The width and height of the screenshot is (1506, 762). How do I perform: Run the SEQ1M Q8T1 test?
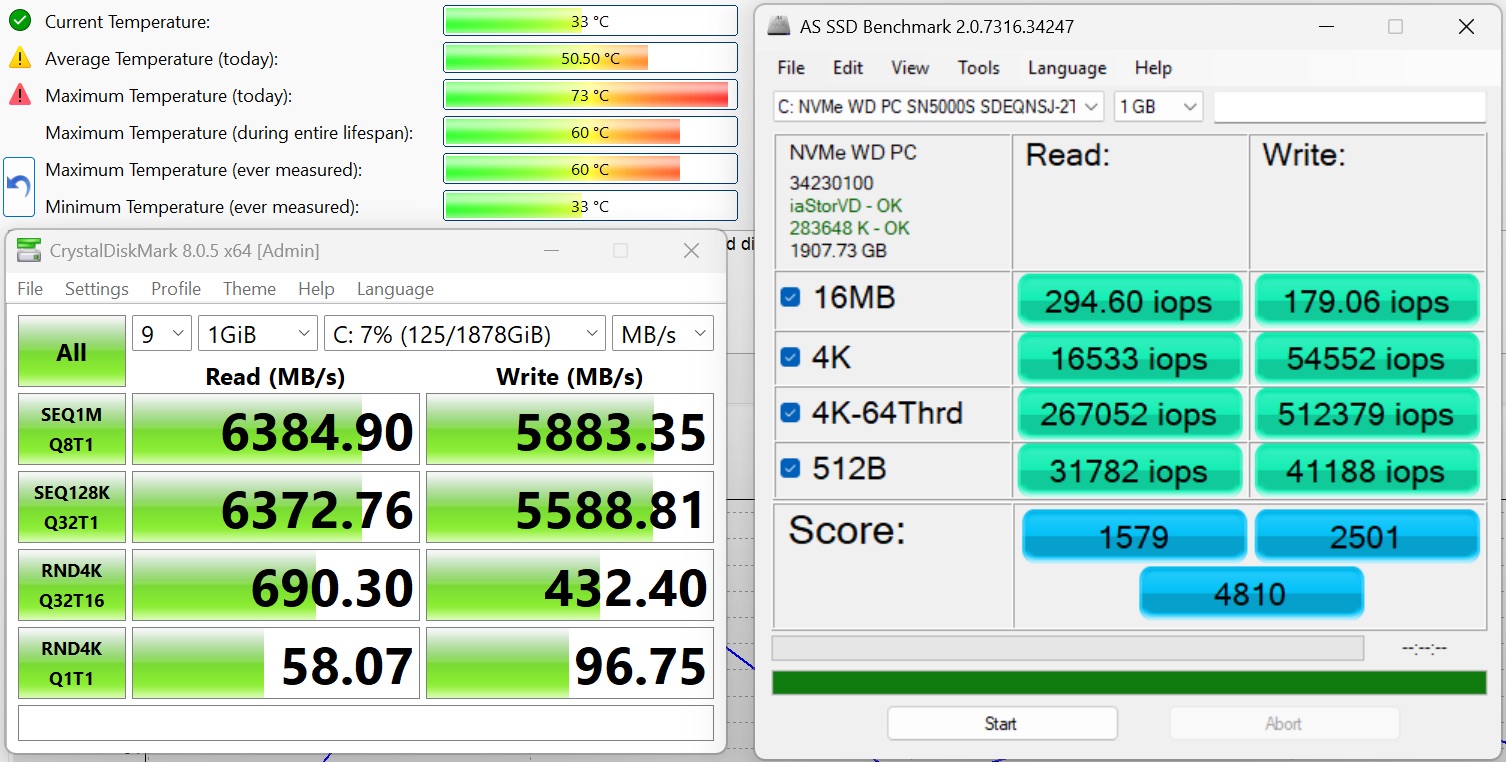(x=72, y=429)
